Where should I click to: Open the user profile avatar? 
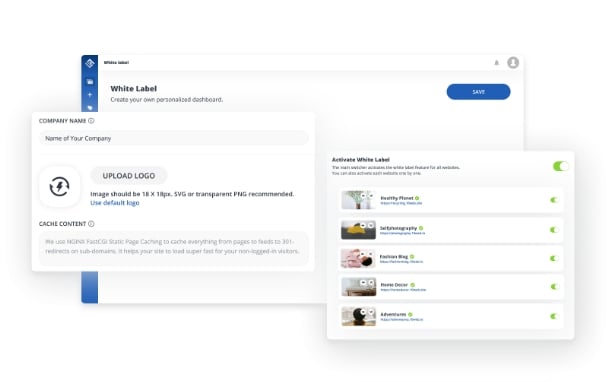513,62
